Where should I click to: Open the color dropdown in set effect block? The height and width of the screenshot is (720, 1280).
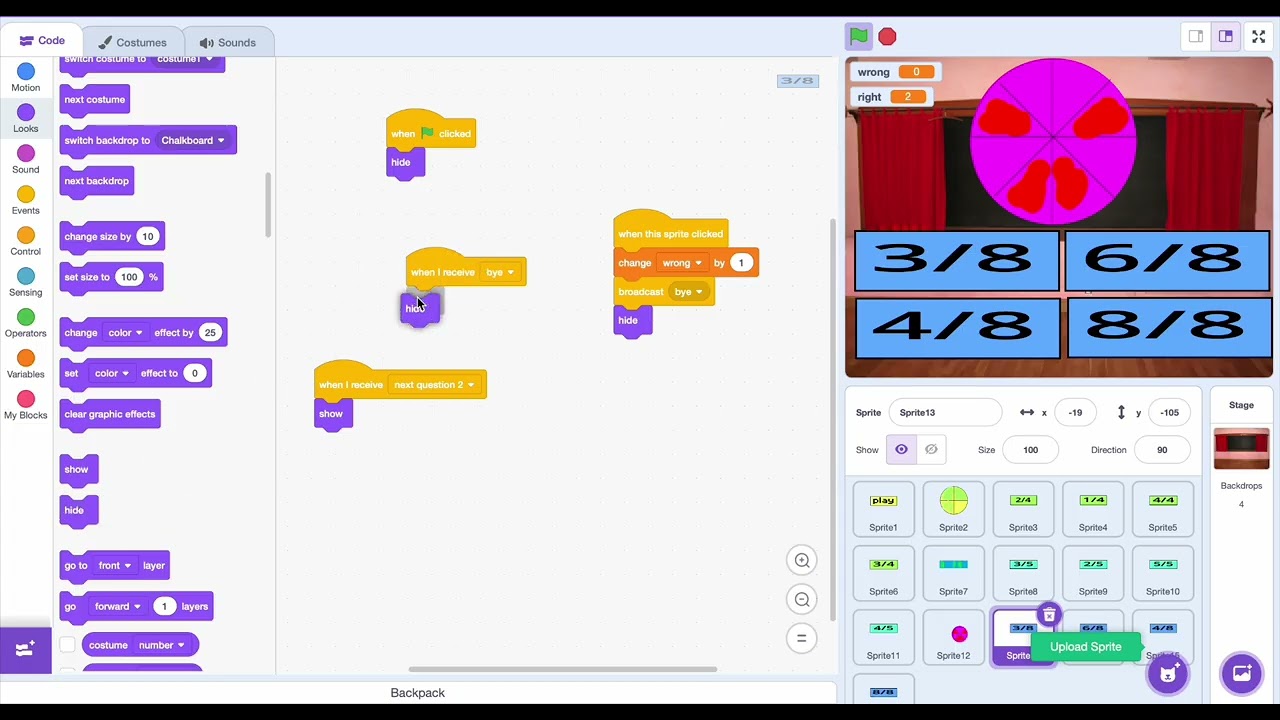tap(111, 374)
